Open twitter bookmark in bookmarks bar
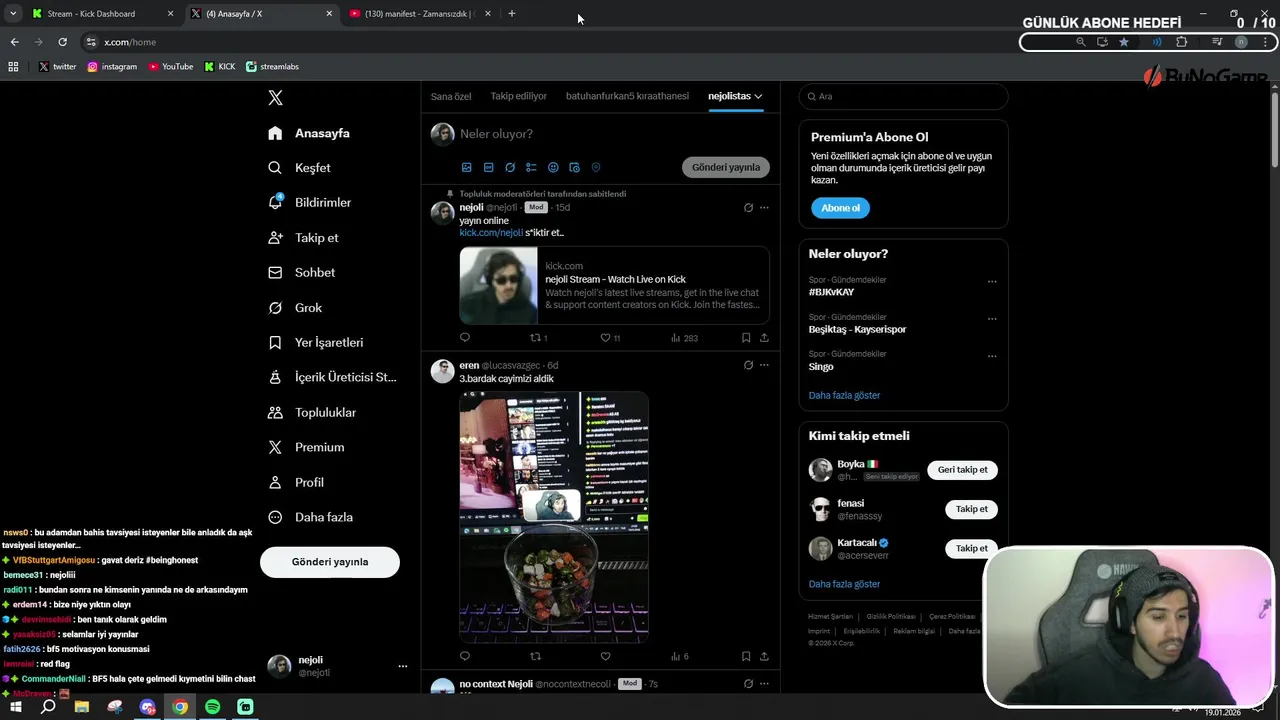The image size is (1280, 720). 57,67
